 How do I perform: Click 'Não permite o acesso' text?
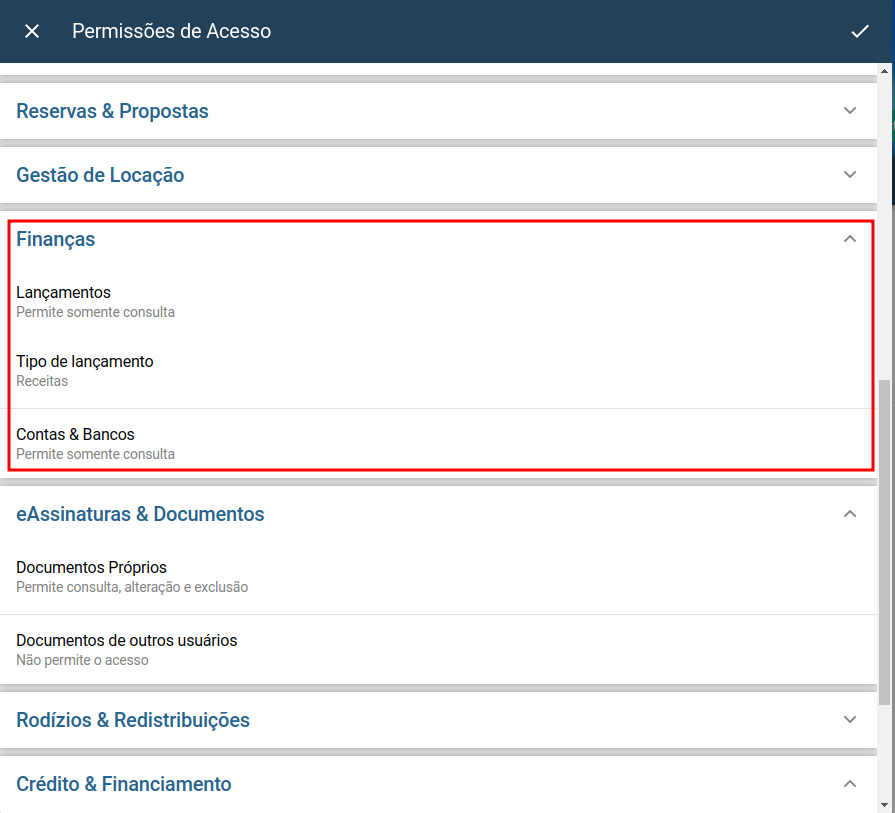pos(82,660)
